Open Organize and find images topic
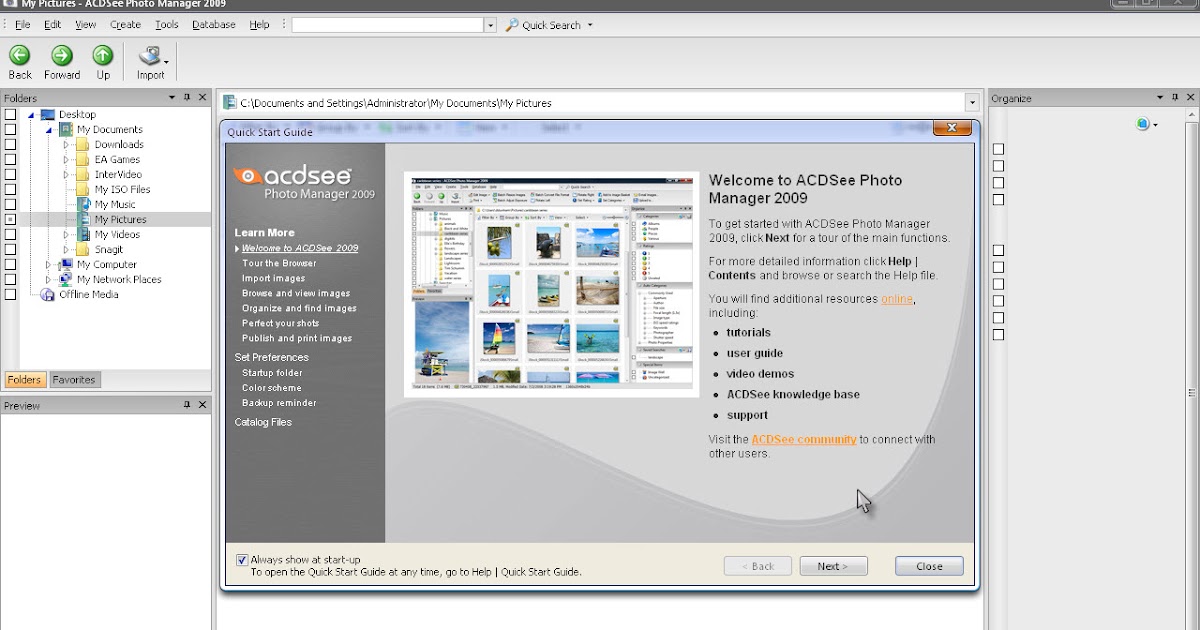 point(299,308)
